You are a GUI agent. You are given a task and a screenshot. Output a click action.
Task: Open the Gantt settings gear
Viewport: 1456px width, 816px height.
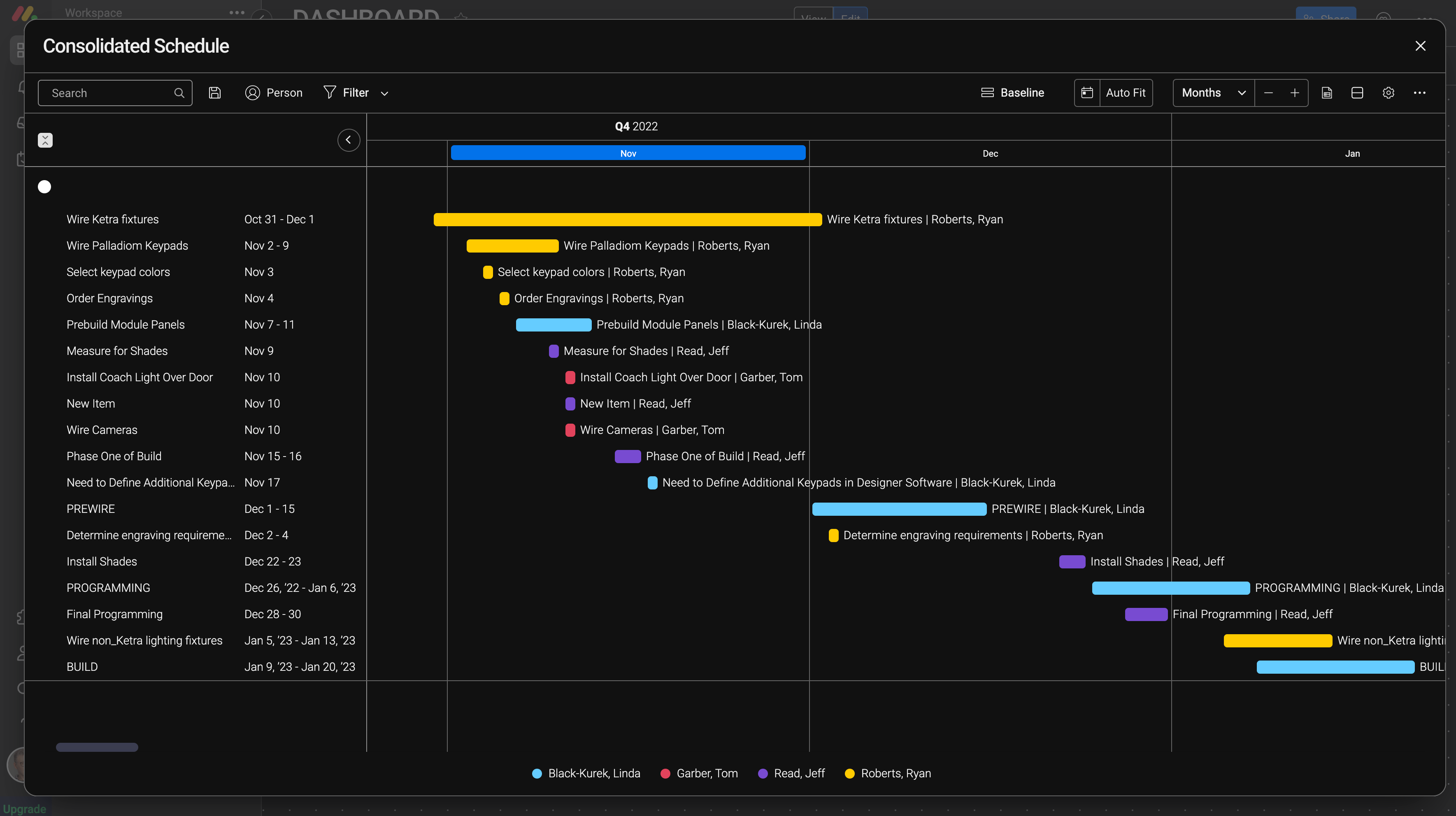1388,93
